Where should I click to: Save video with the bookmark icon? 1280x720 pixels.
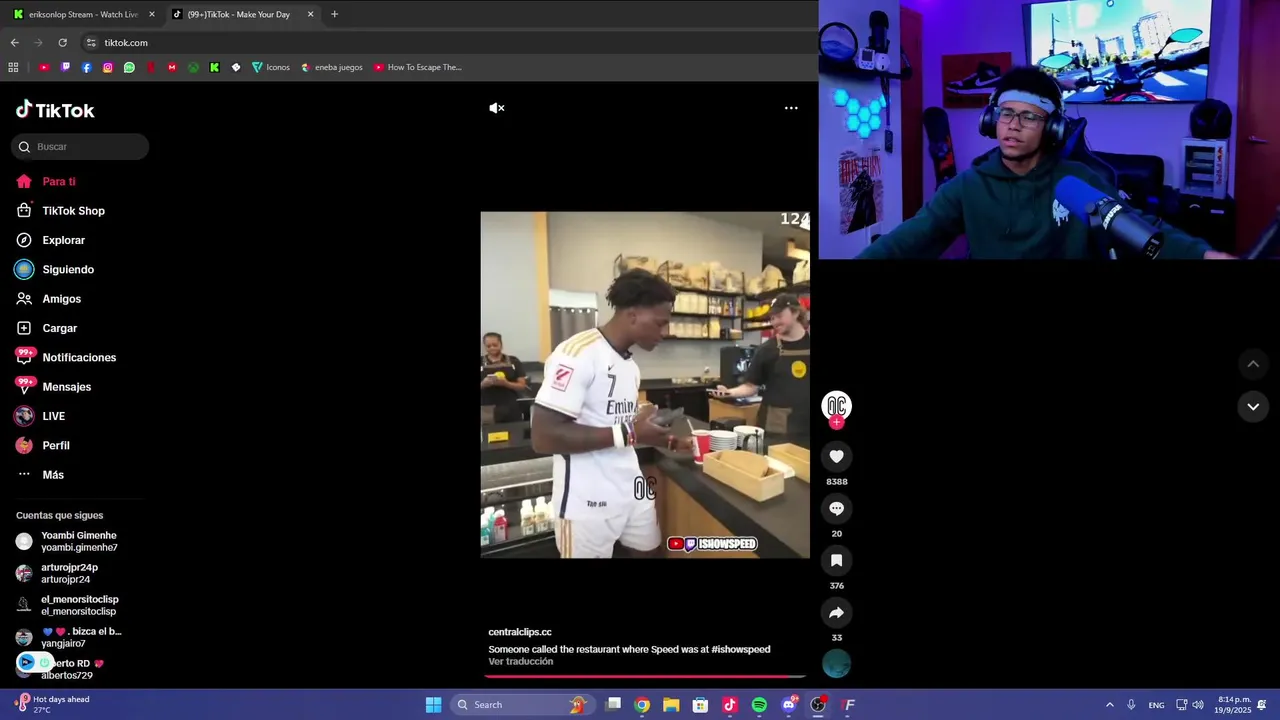836,560
